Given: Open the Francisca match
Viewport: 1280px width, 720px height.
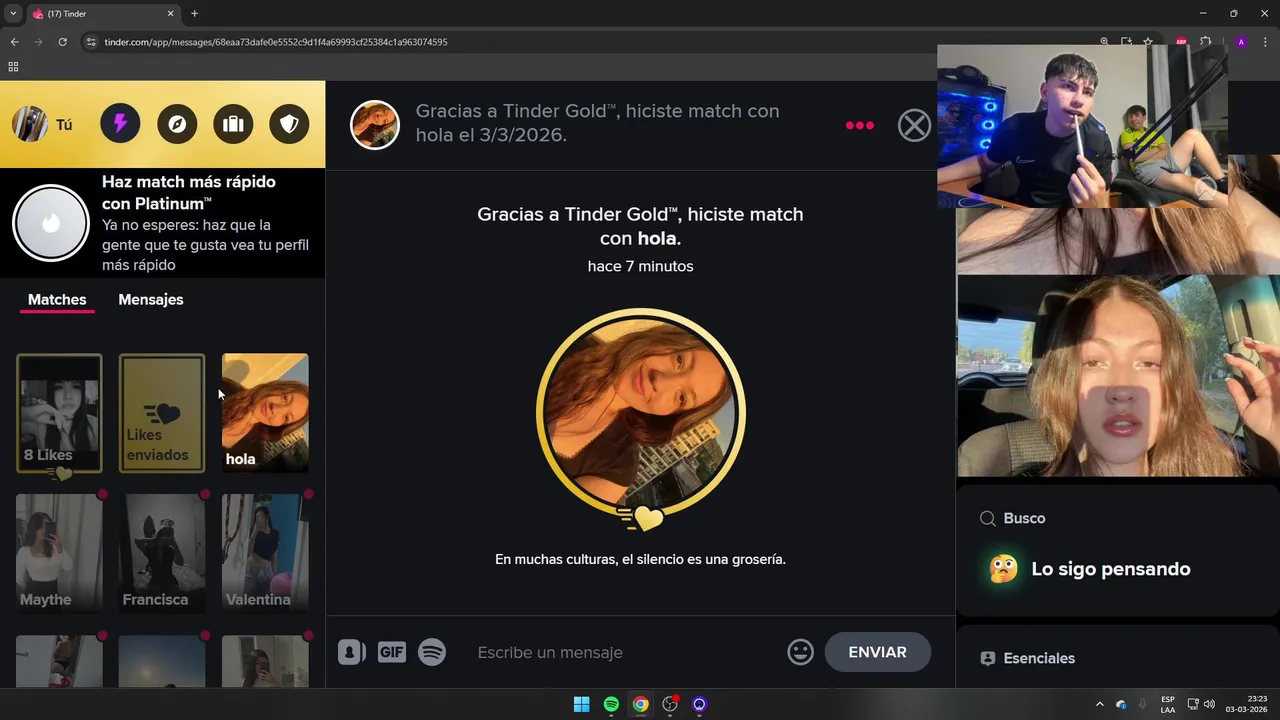Looking at the screenshot, I should click(x=162, y=553).
